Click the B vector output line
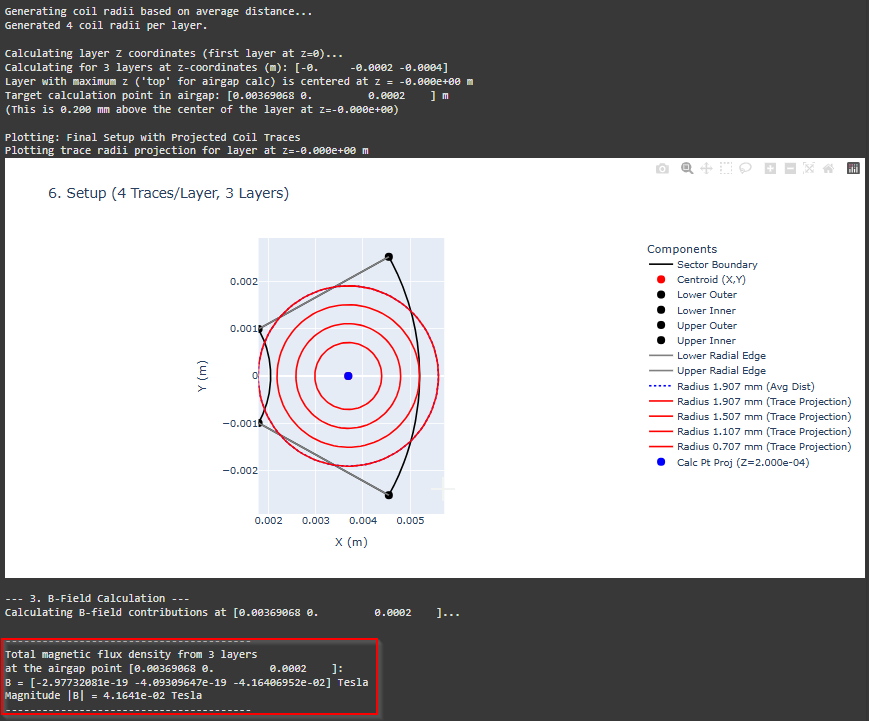 187,682
